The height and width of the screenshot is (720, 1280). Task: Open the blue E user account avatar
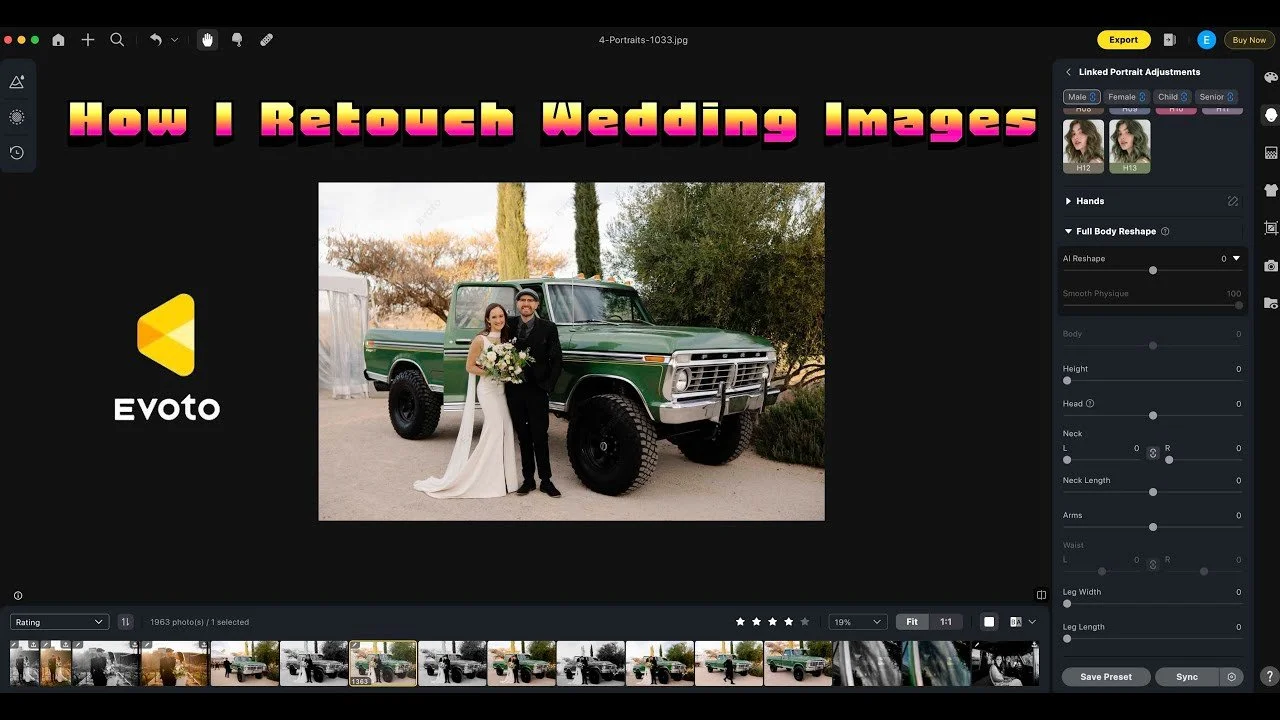(1207, 40)
